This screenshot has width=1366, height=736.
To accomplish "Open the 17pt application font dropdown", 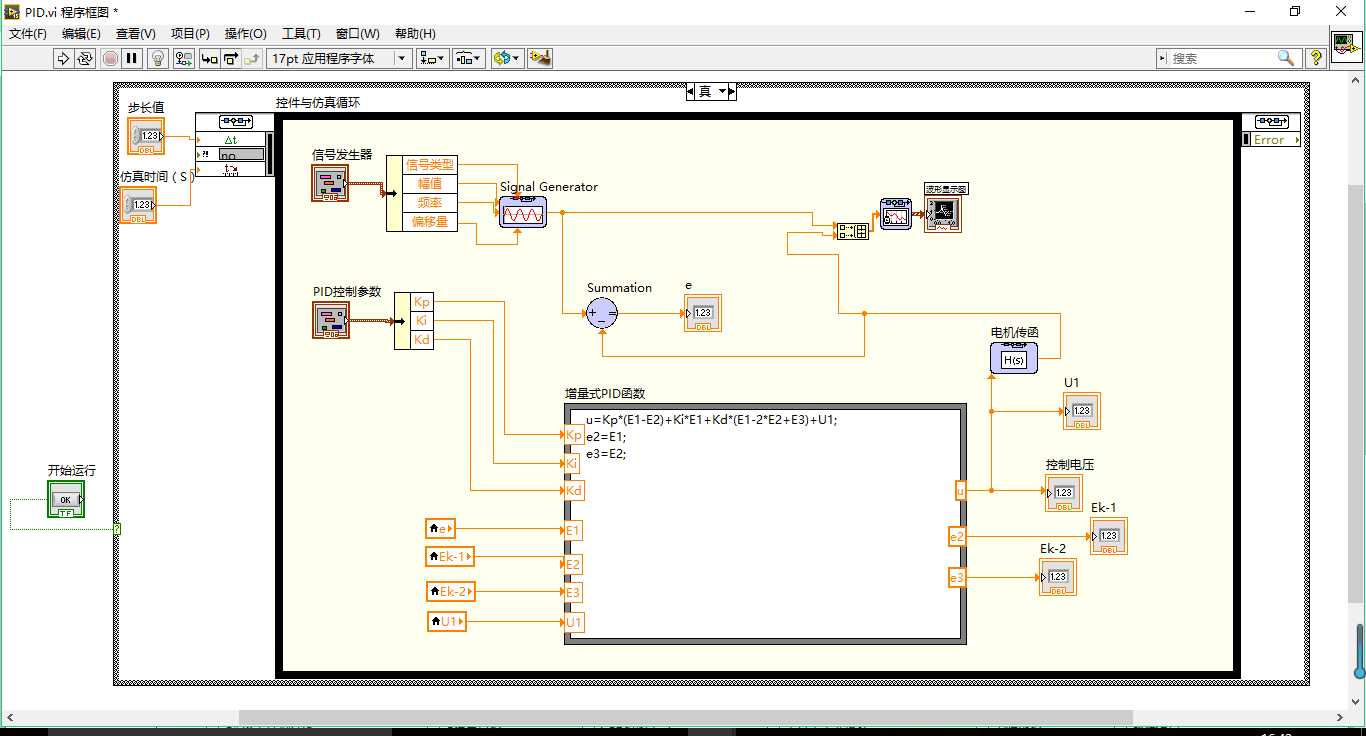I will click(339, 58).
